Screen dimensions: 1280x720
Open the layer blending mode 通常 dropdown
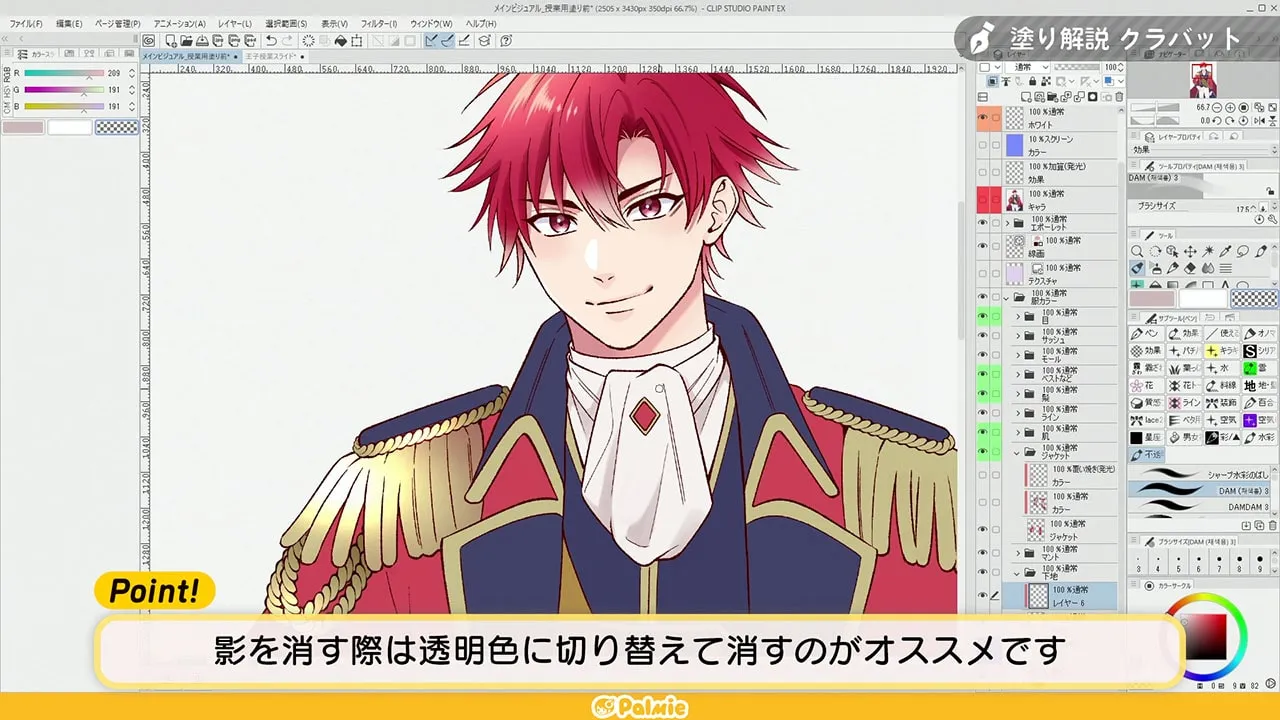(1038, 66)
